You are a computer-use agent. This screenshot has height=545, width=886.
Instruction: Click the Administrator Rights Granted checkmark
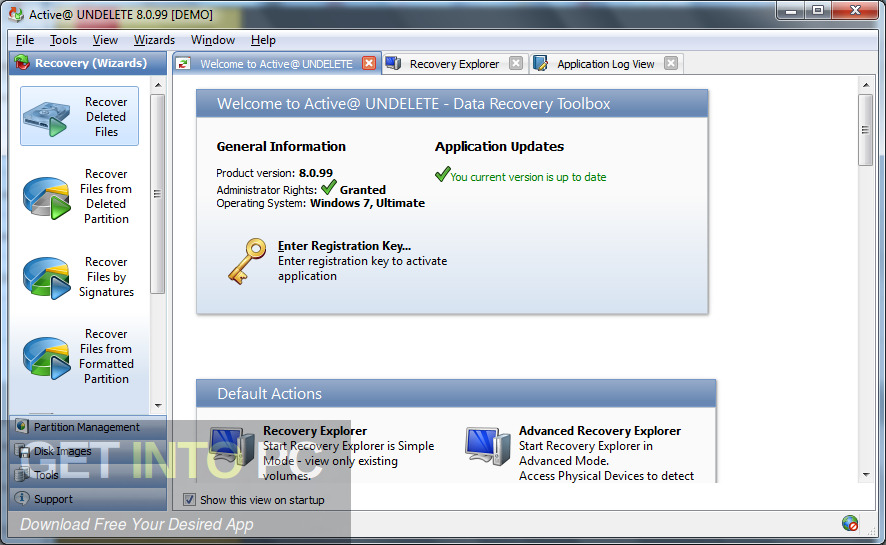(328, 187)
